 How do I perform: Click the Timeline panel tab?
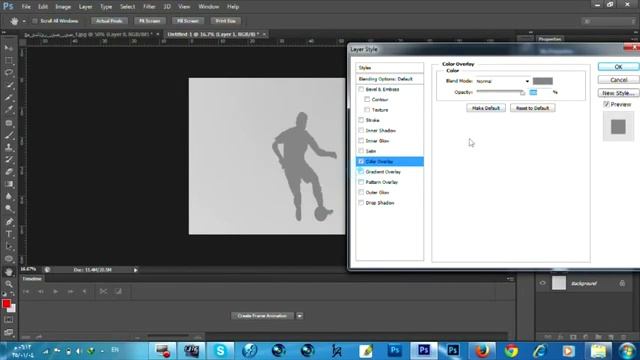click(x=32, y=279)
